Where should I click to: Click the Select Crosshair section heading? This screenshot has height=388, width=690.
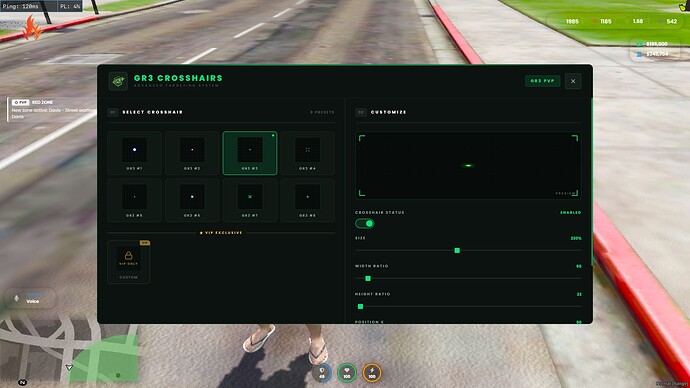[152, 112]
